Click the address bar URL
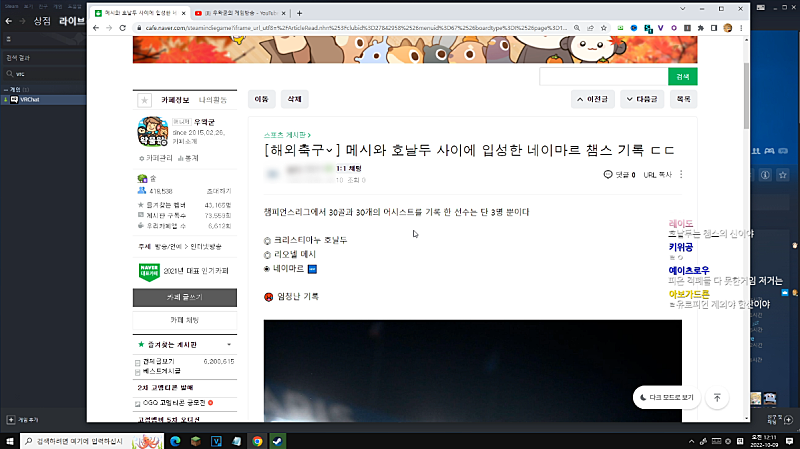 356,28
